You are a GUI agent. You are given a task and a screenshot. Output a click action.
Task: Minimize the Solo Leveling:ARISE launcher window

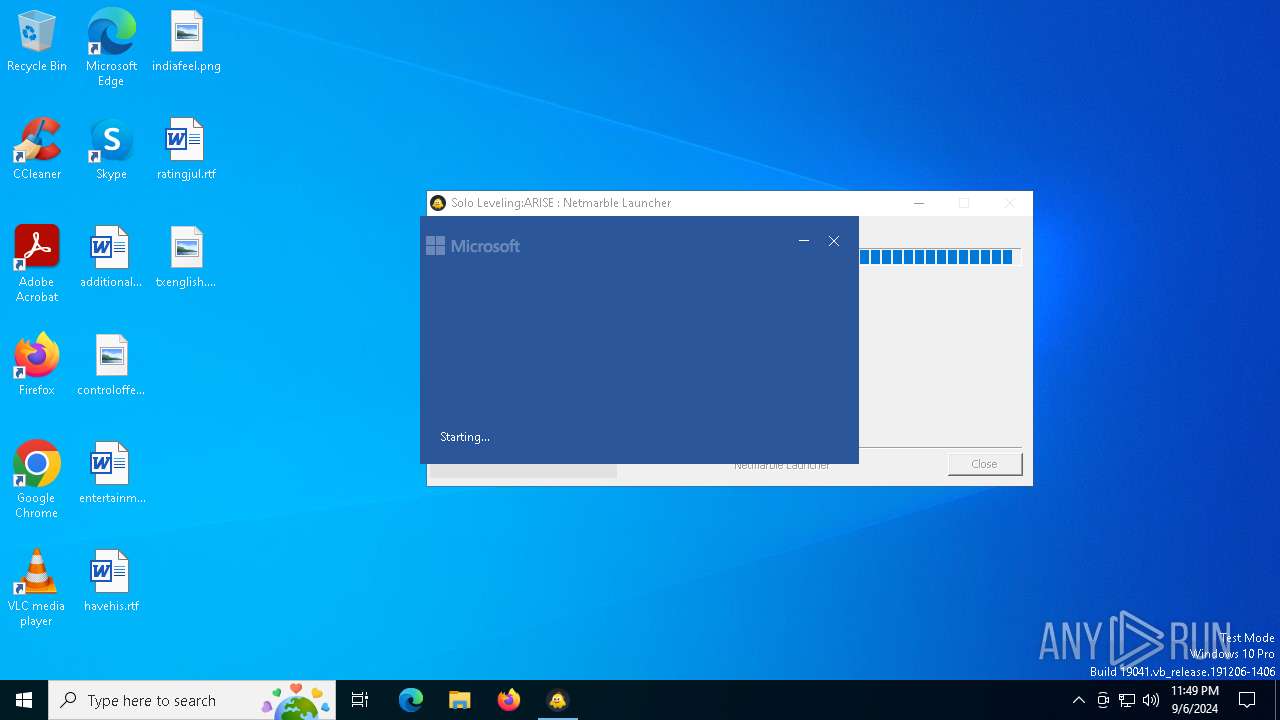click(x=919, y=203)
